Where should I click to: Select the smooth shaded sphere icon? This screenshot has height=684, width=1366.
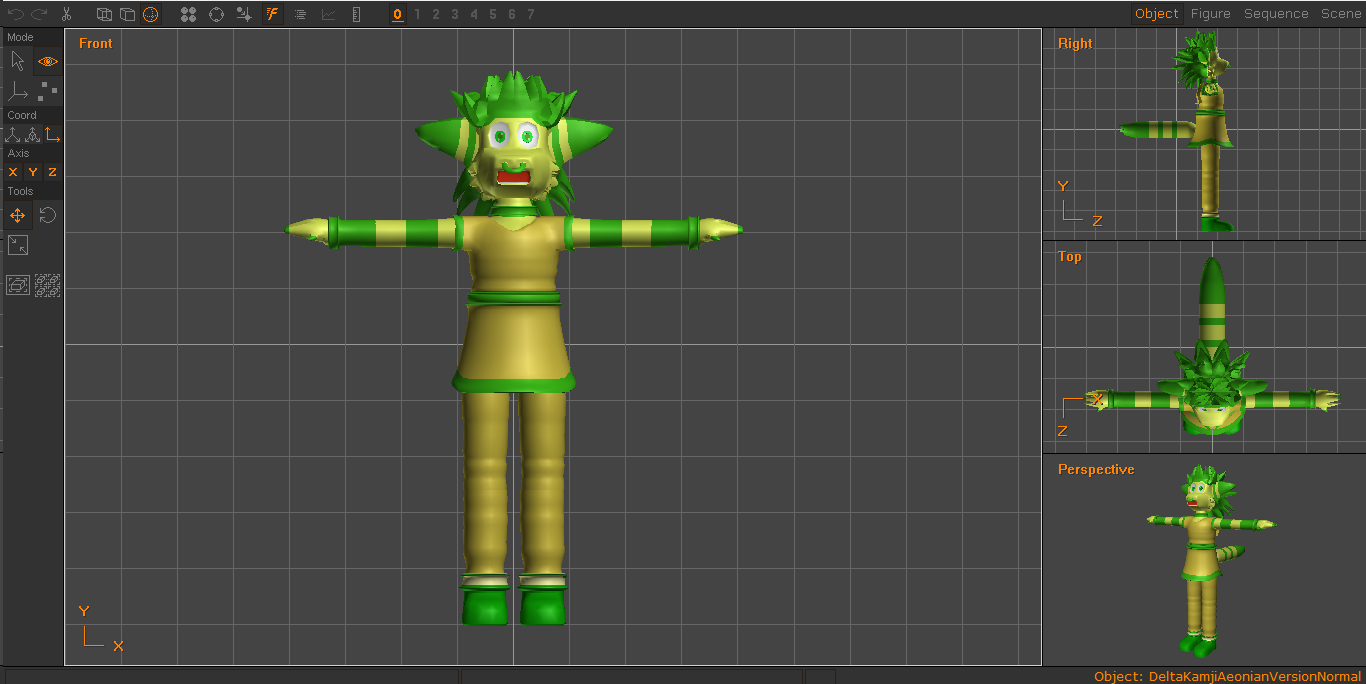(x=150, y=14)
